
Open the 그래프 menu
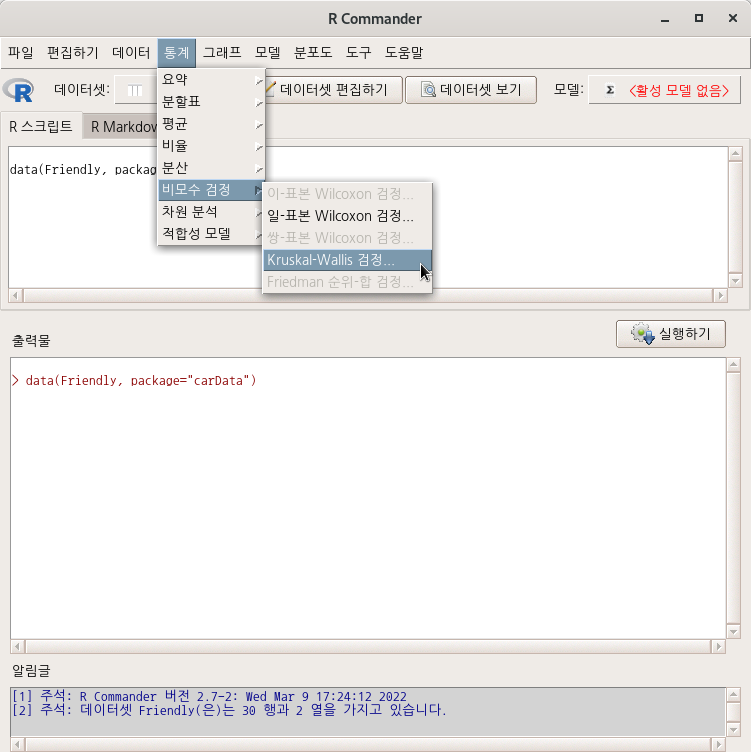222,52
